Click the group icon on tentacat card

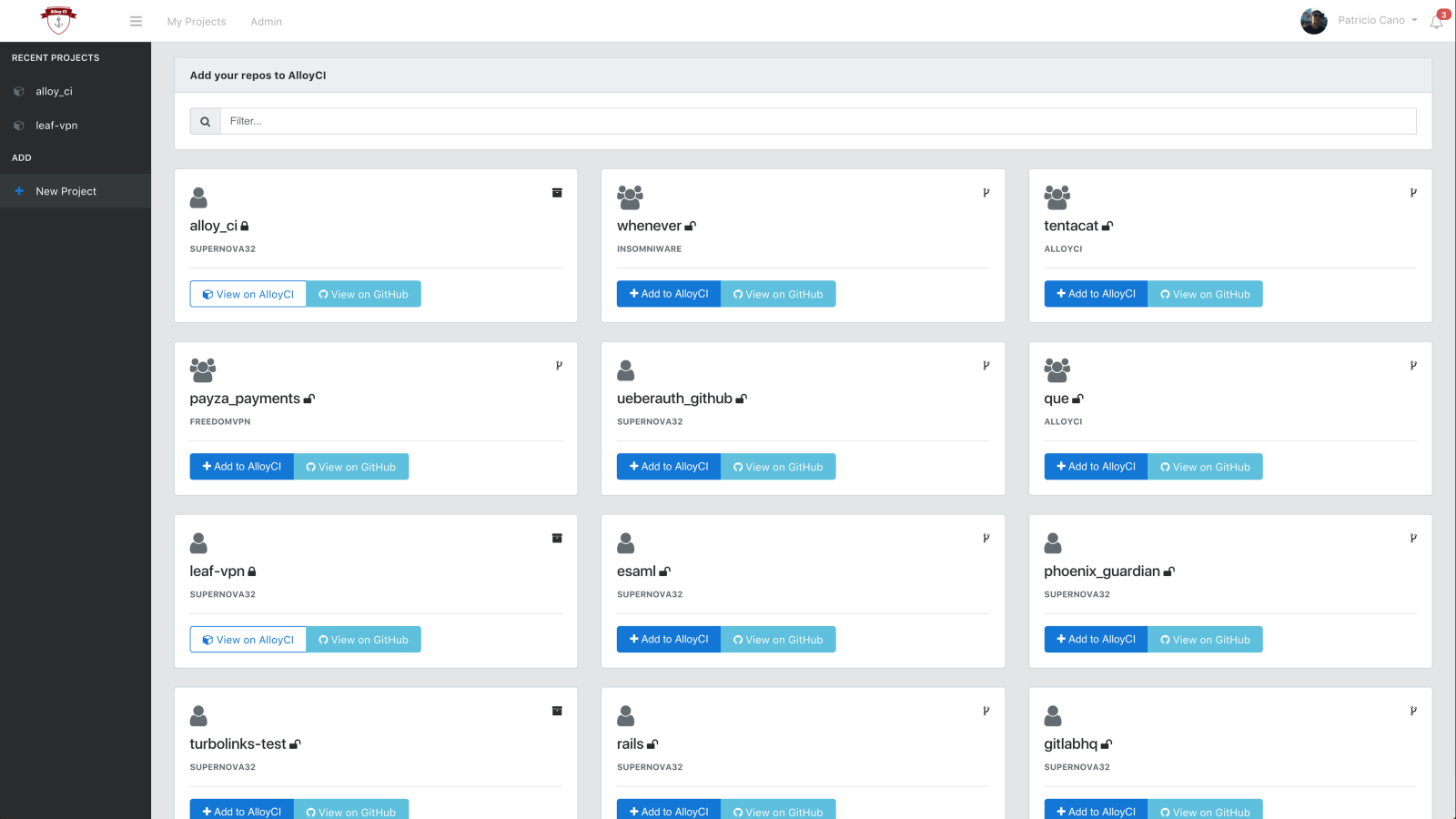pos(1057,197)
